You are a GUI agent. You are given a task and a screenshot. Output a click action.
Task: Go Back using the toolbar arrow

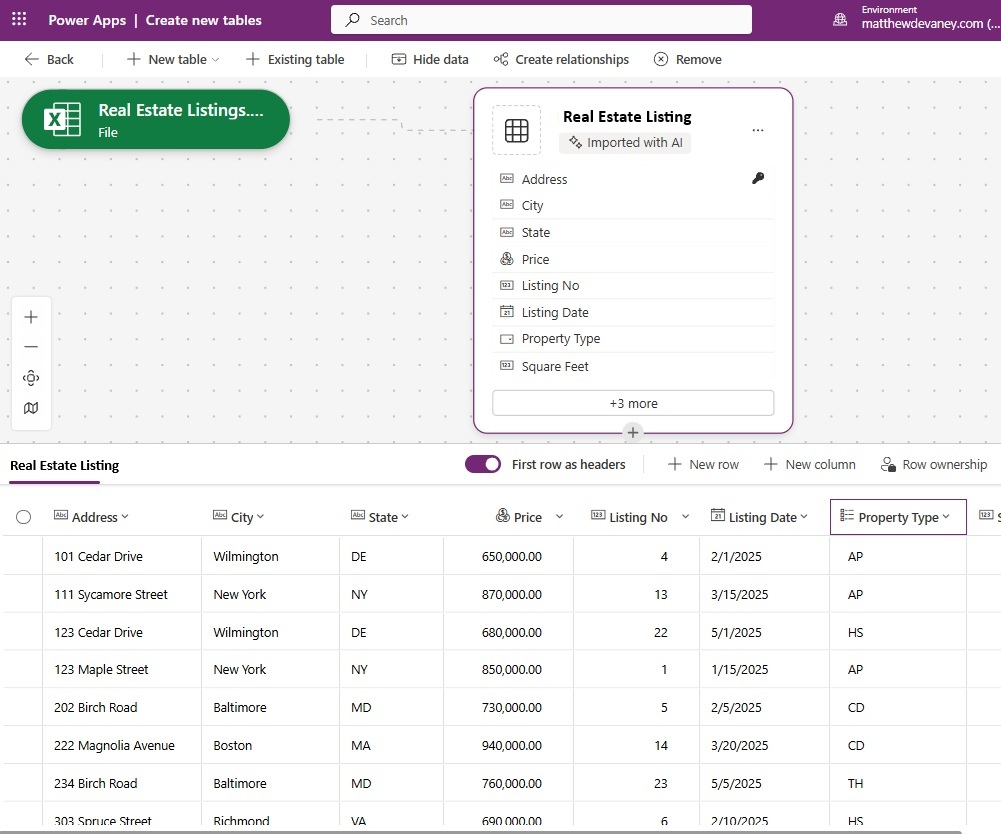(49, 59)
